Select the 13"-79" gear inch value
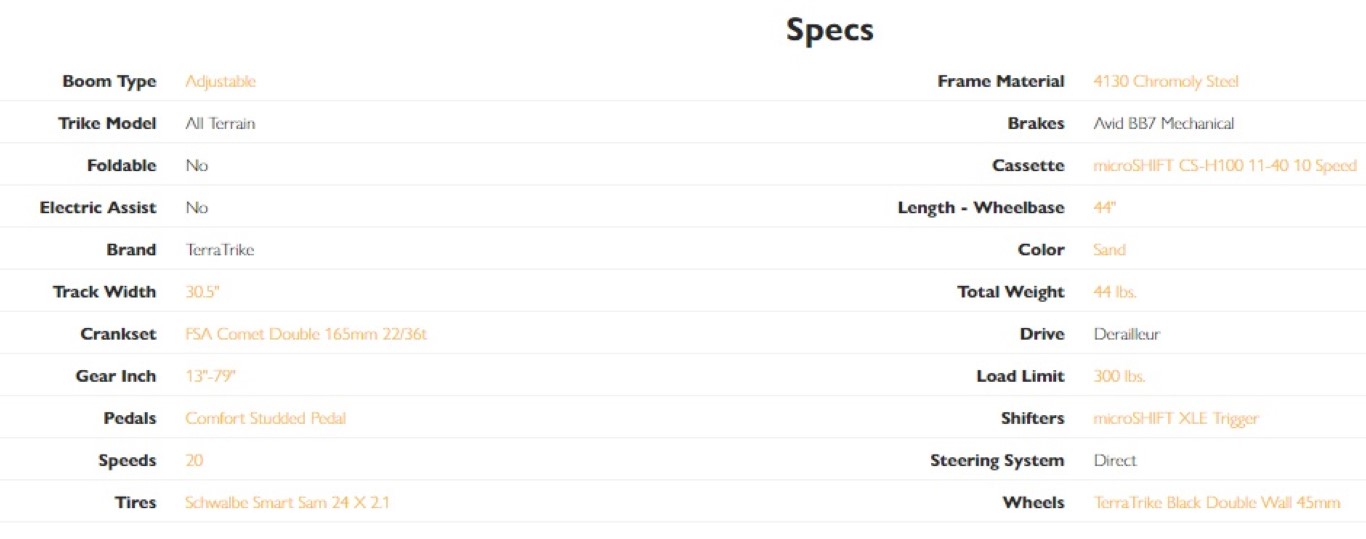 tap(210, 375)
